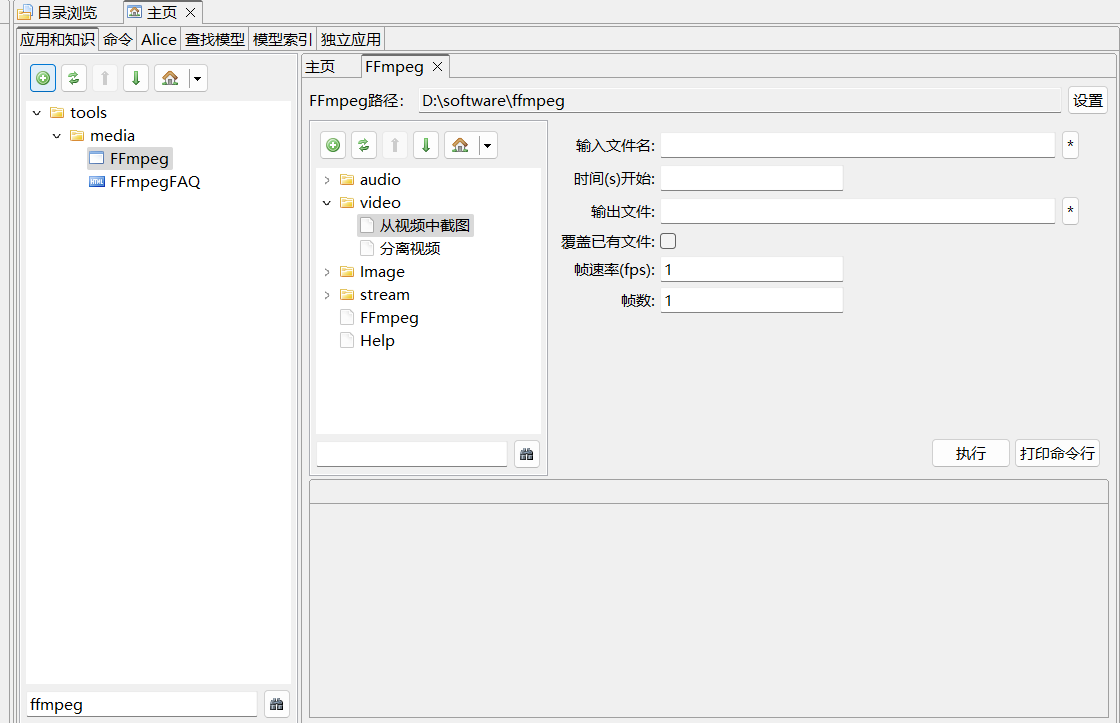Collapse the media folder
Viewport: 1120px width, 723px height.
coord(57,136)
